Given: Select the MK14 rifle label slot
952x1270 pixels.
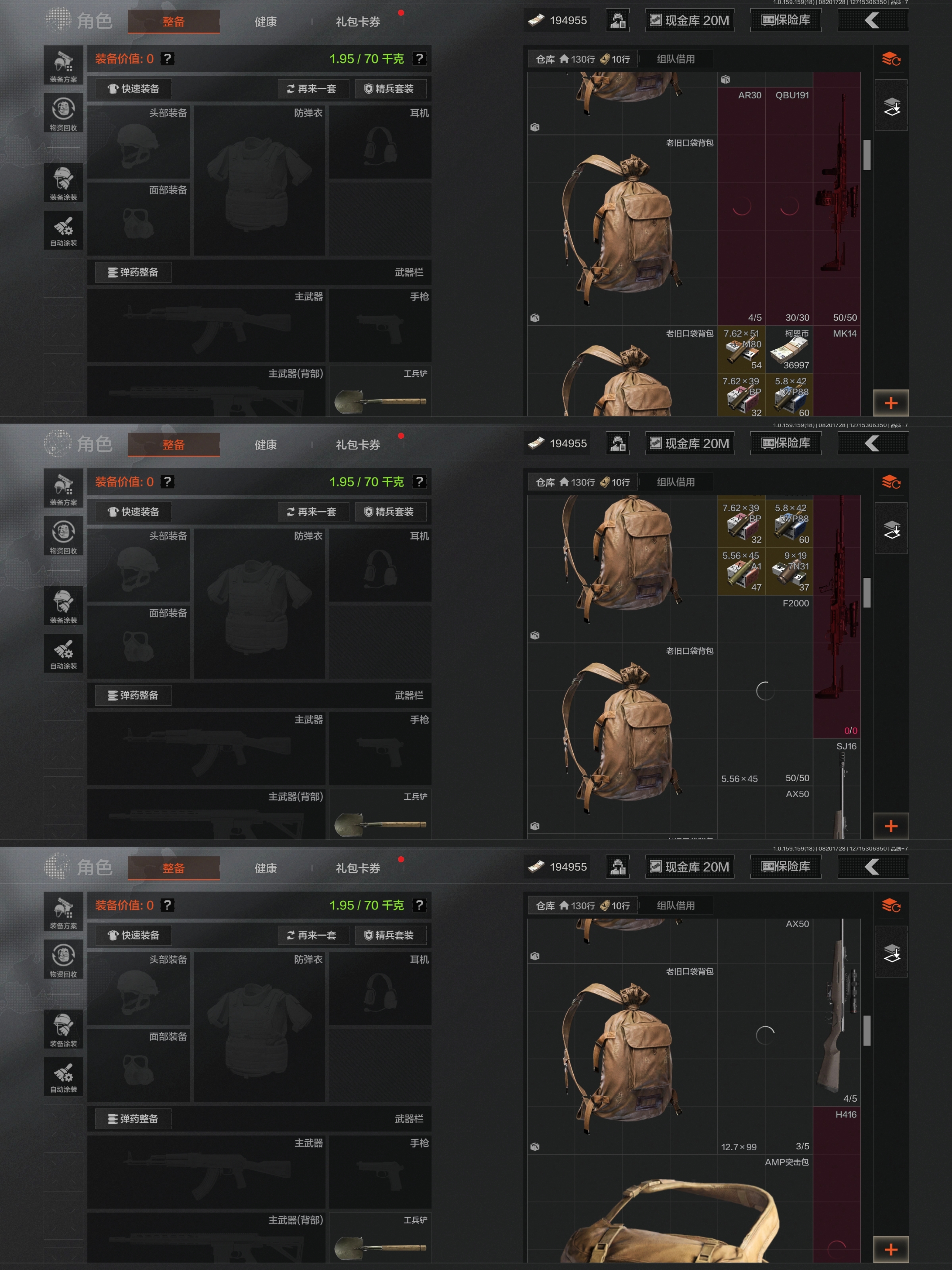Looking at the screenshot, I should coord(837,371).
